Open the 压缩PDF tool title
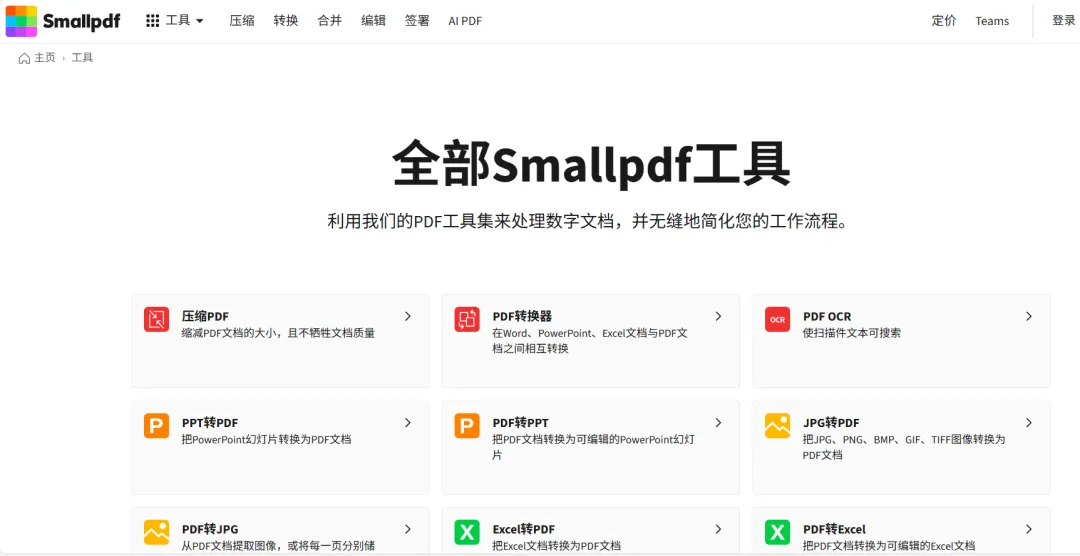 205,316
